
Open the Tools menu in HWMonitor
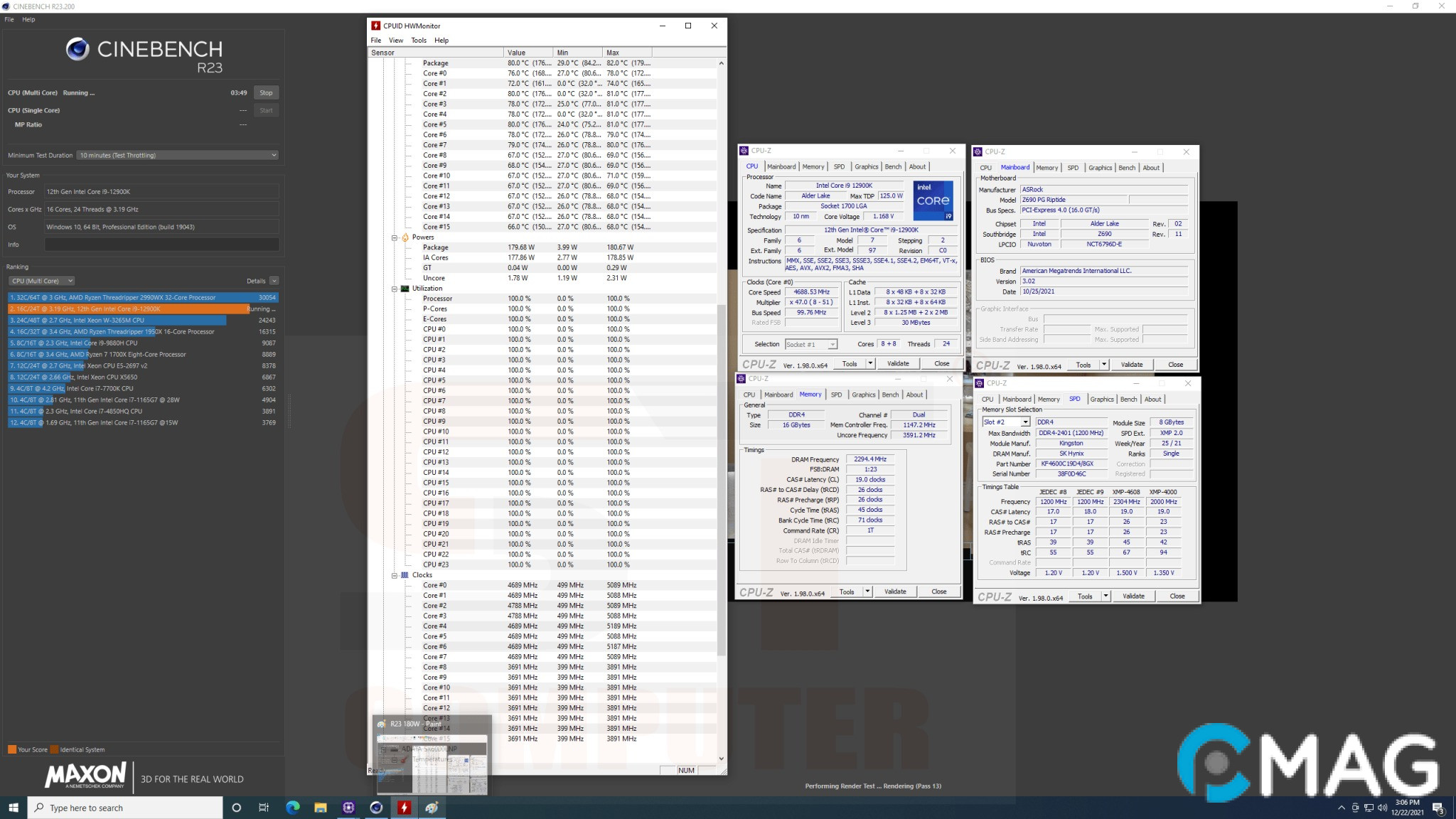(419, 41)
